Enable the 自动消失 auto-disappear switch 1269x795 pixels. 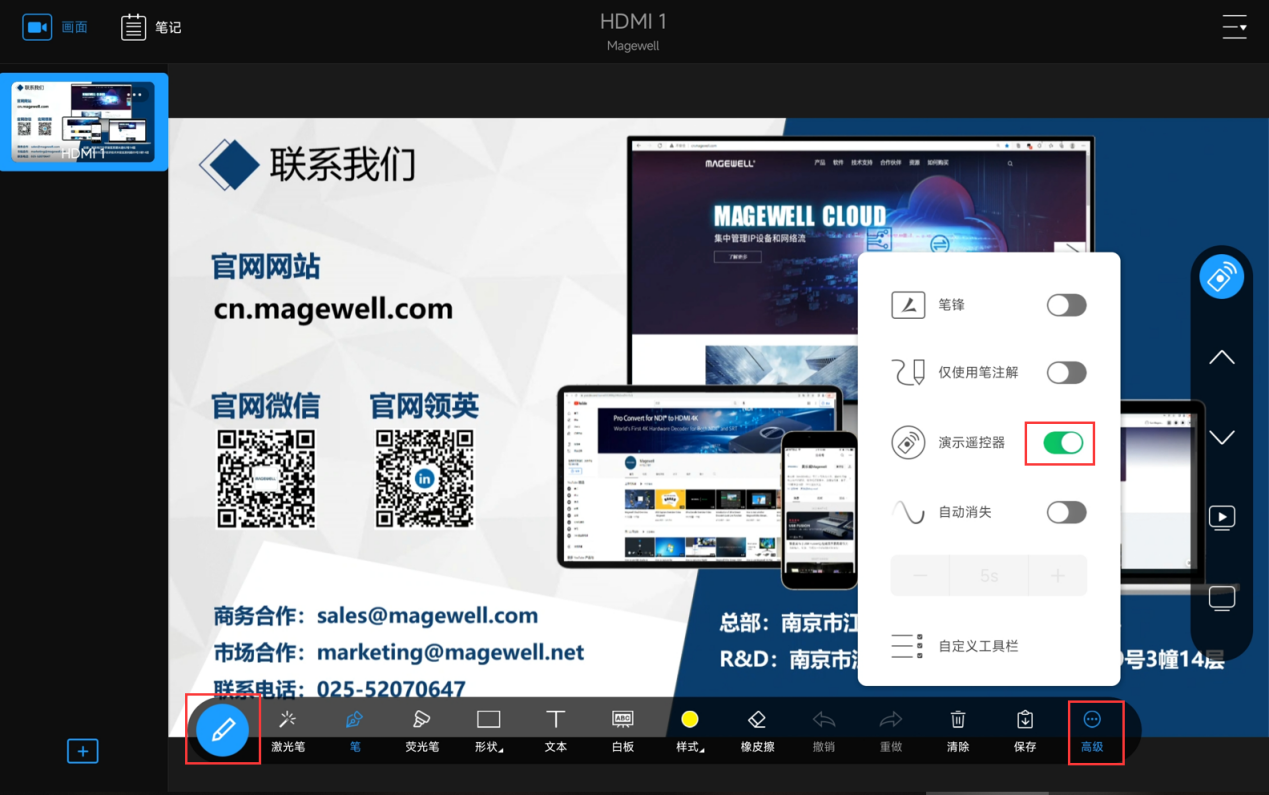pyautogui.click(x=1066, y=512)
